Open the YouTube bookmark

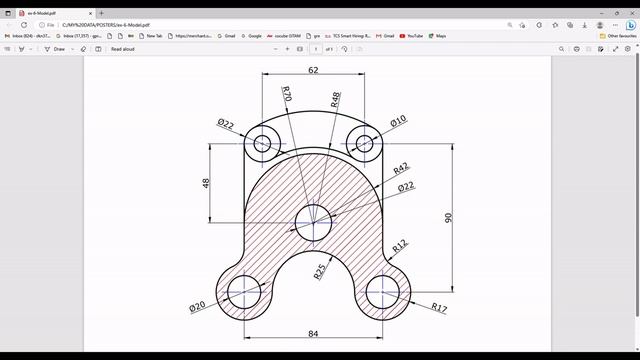click(411, 36)
